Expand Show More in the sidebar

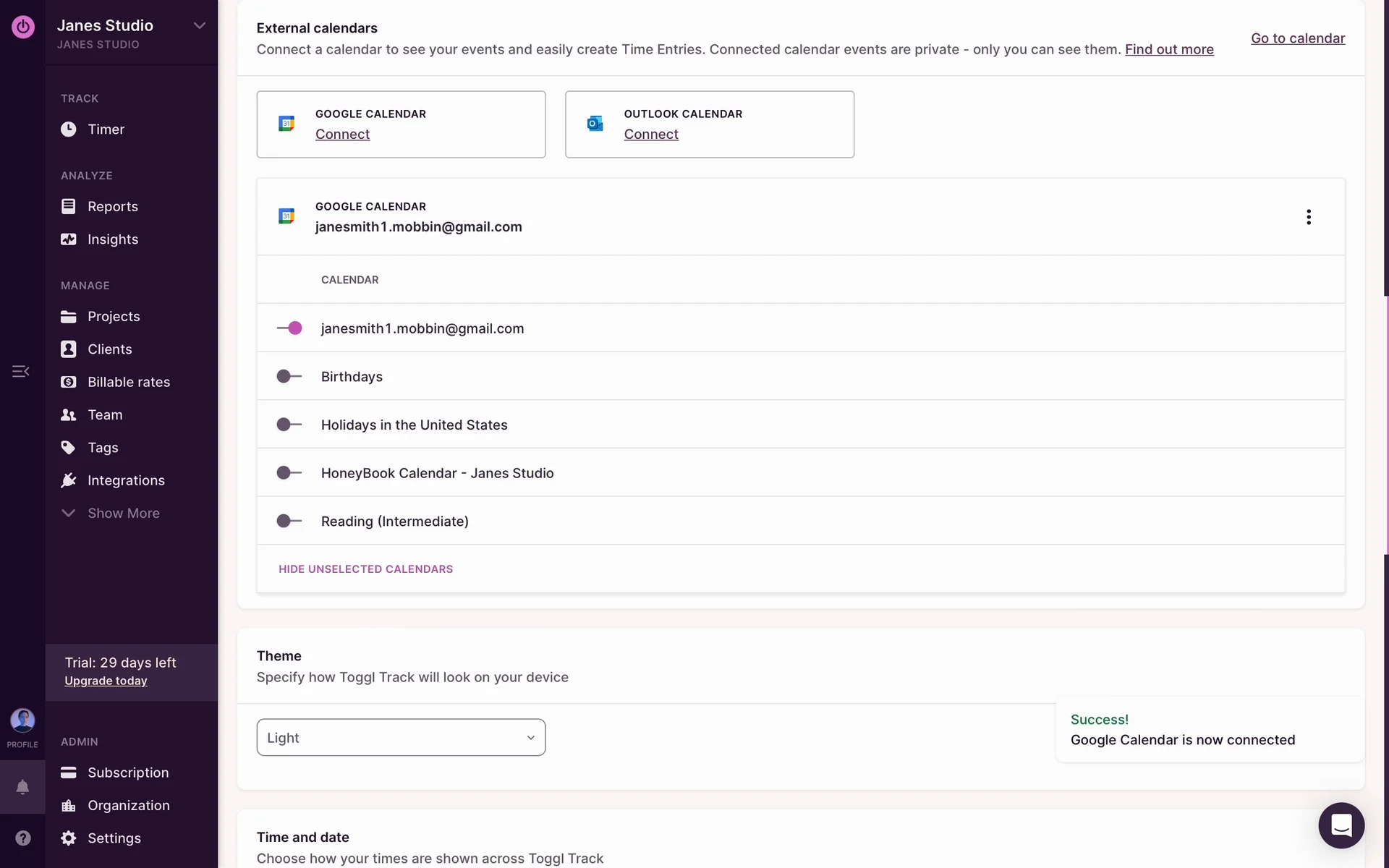[x=123, y=513]
